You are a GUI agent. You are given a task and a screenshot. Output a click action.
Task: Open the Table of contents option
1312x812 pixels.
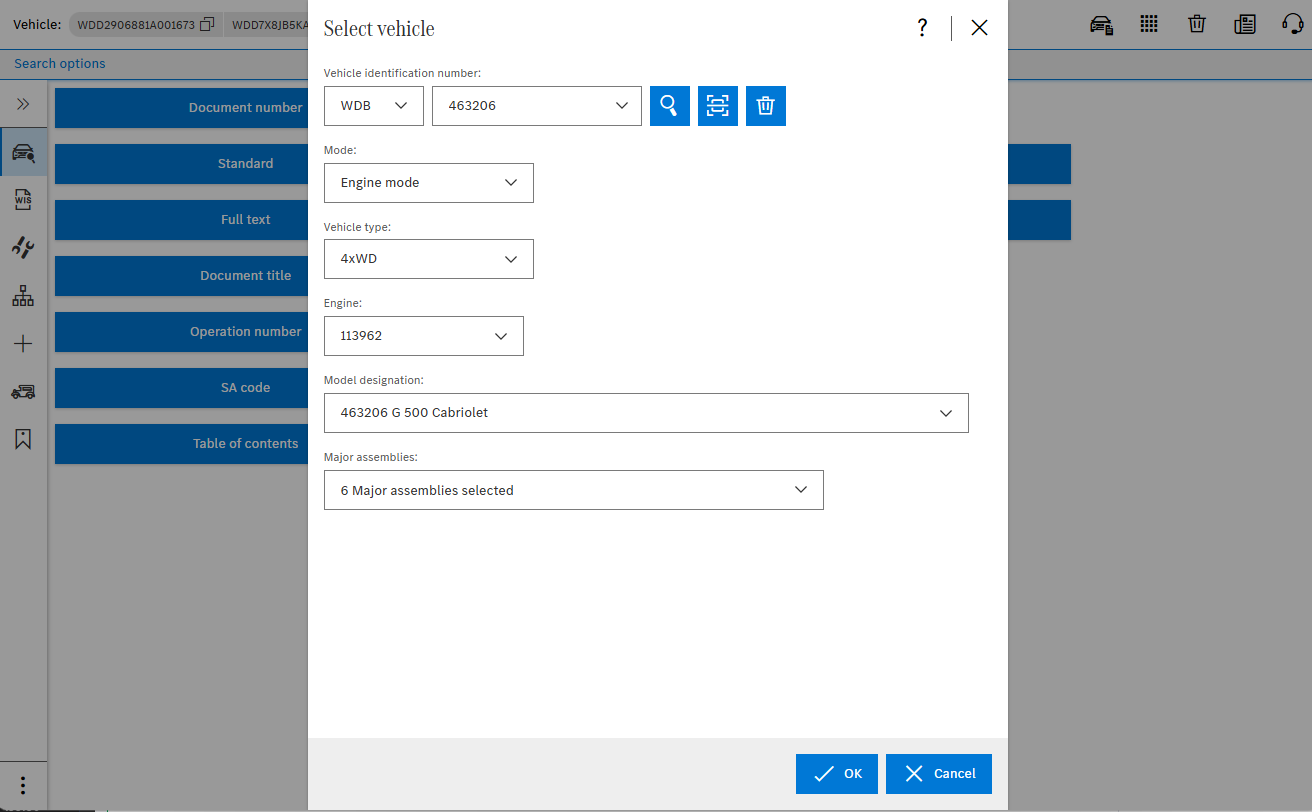pos(181,444)
